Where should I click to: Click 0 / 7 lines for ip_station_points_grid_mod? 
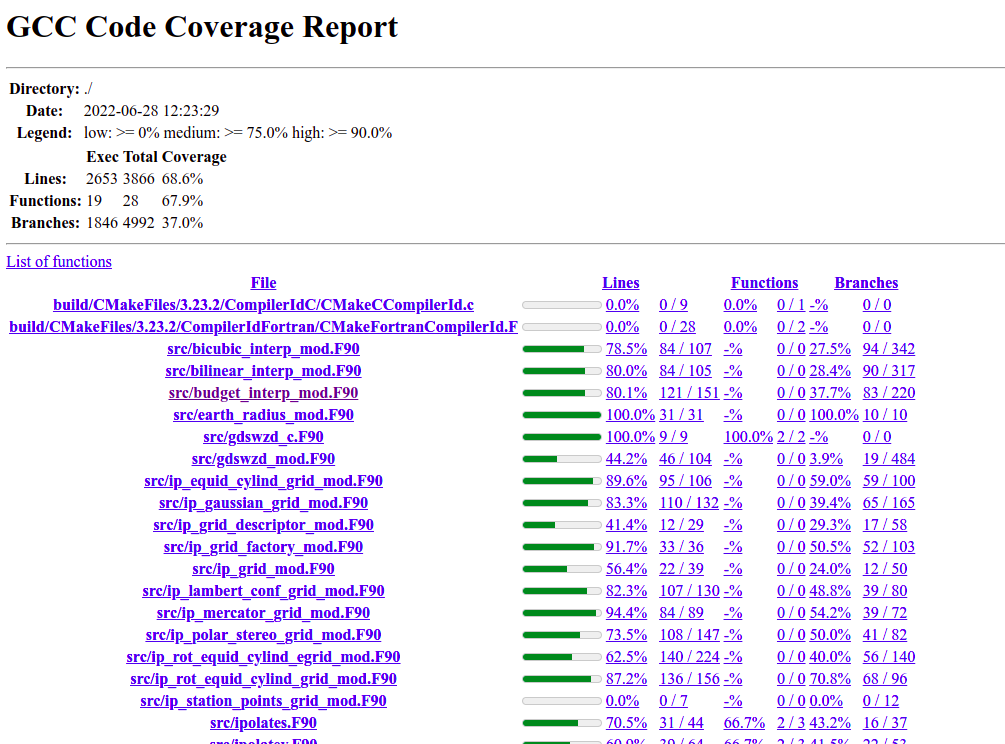673,701
